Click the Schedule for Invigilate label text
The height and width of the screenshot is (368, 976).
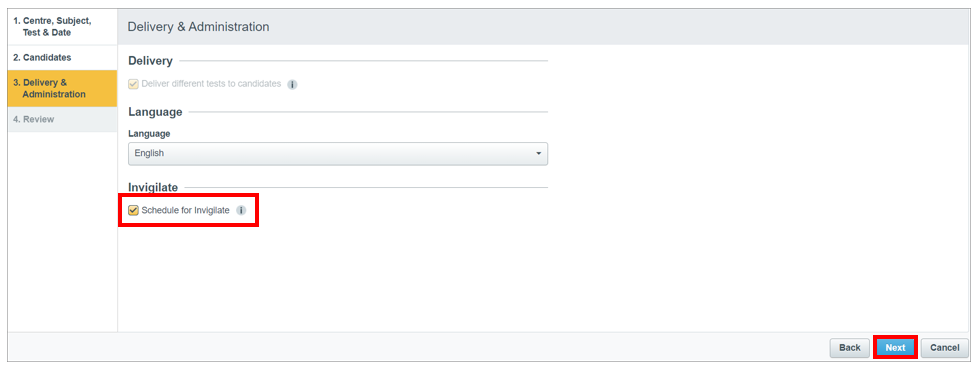[x=185, y=210]
